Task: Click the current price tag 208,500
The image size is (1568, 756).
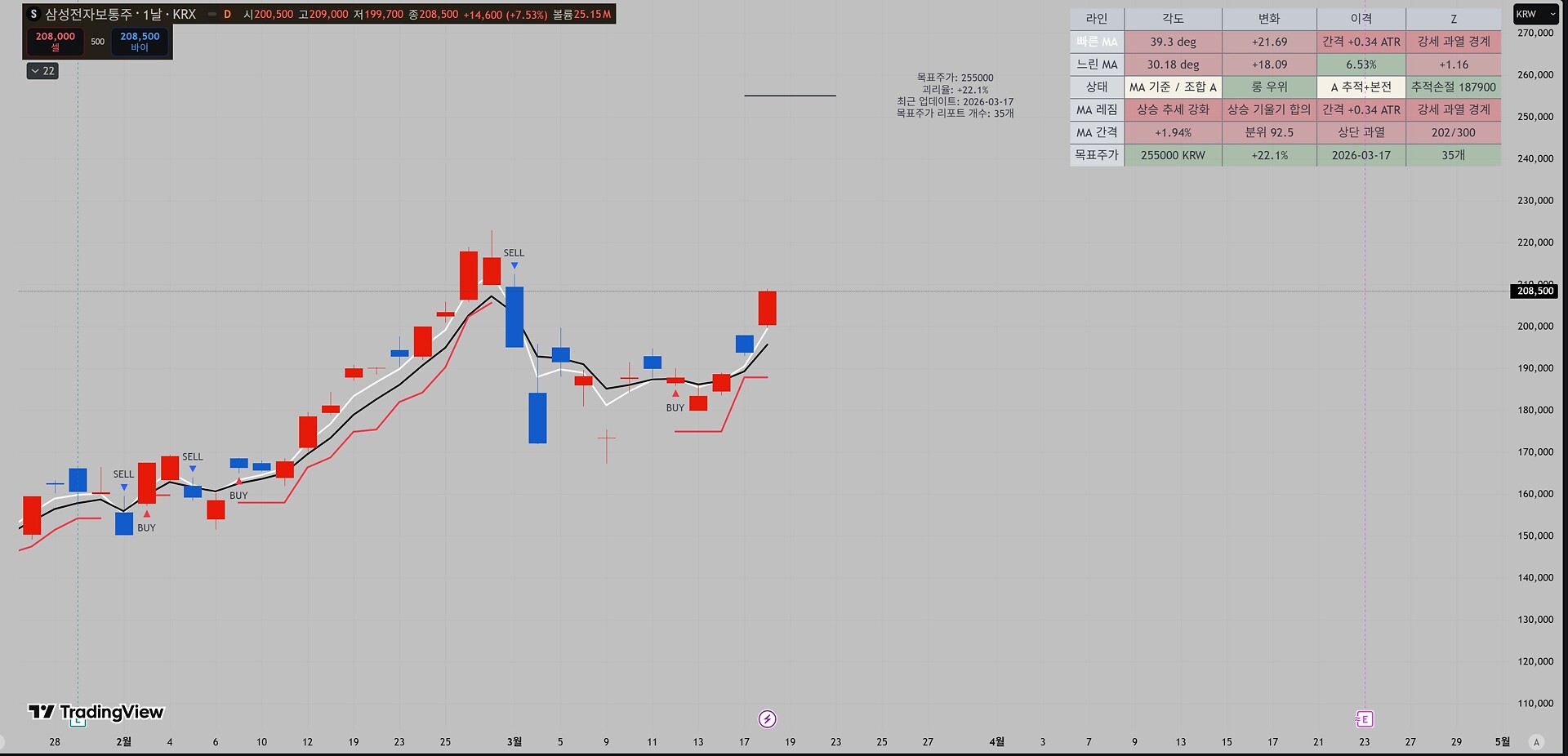Action: click(1535, 291)
